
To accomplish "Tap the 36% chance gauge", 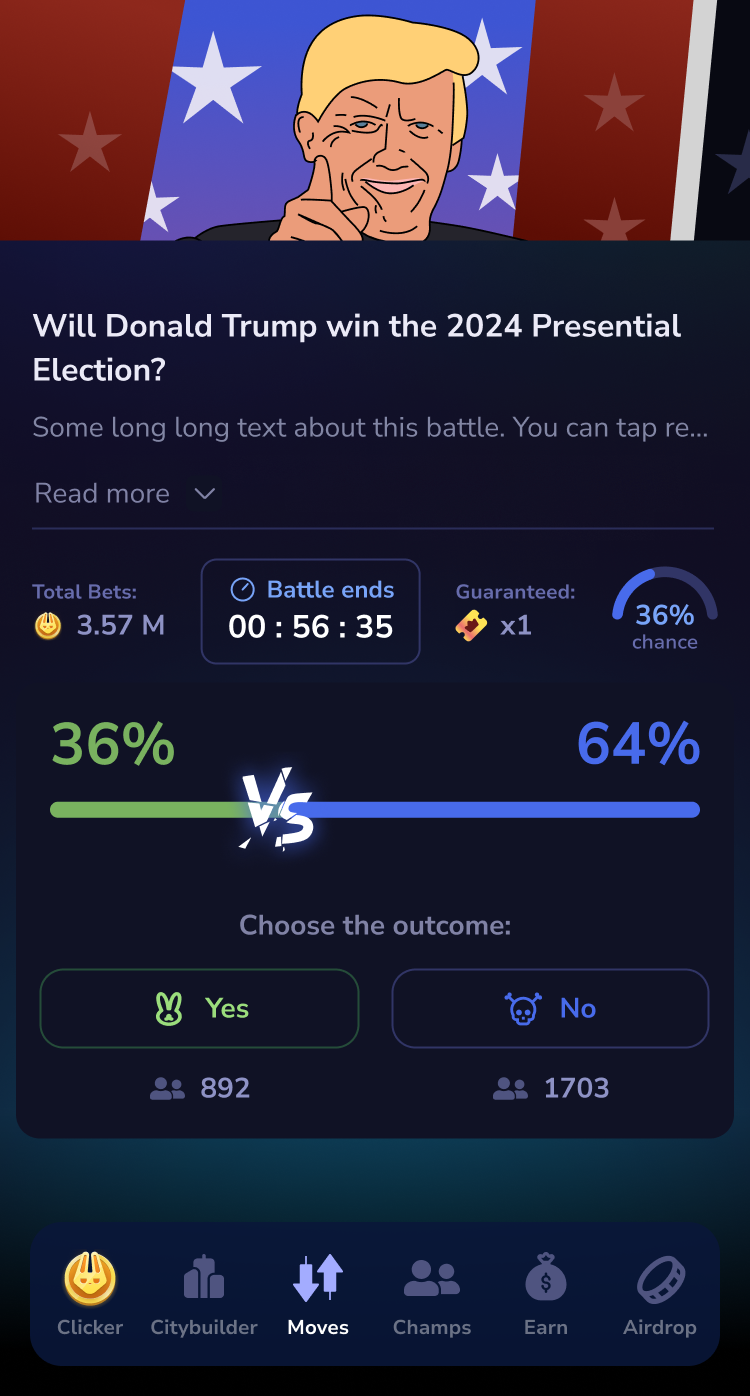I will click(x=664, y=612).
